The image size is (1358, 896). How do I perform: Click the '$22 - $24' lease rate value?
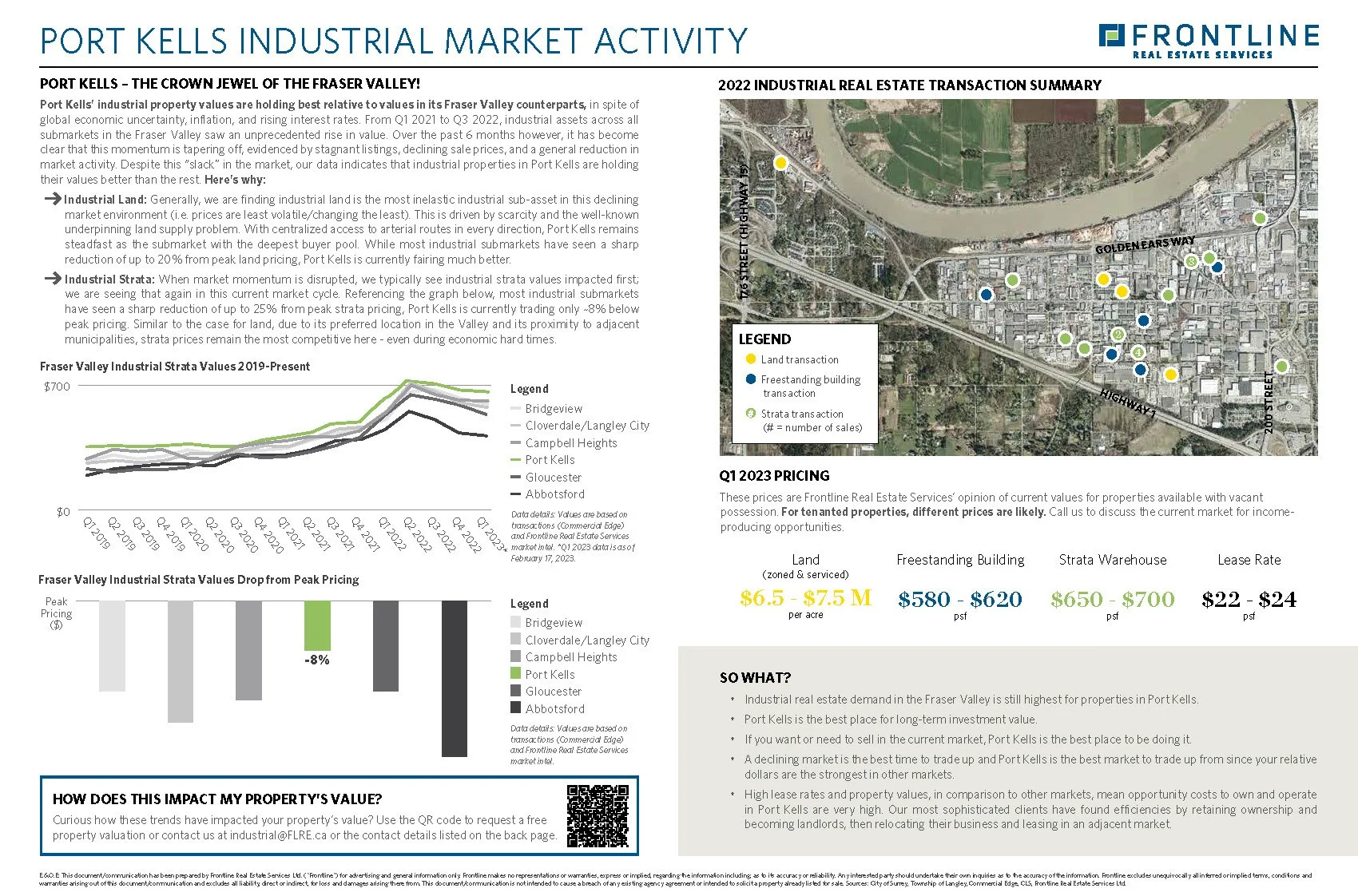pyautogui.click(x=1249, y=600)
